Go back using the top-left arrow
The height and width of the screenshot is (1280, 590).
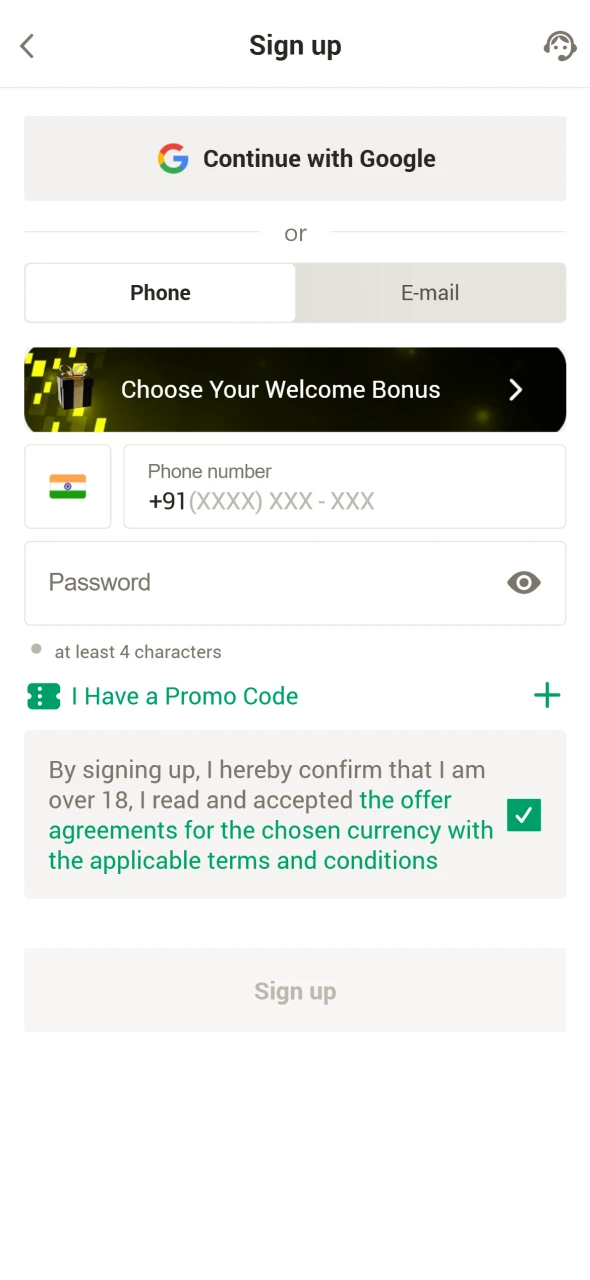27,46
